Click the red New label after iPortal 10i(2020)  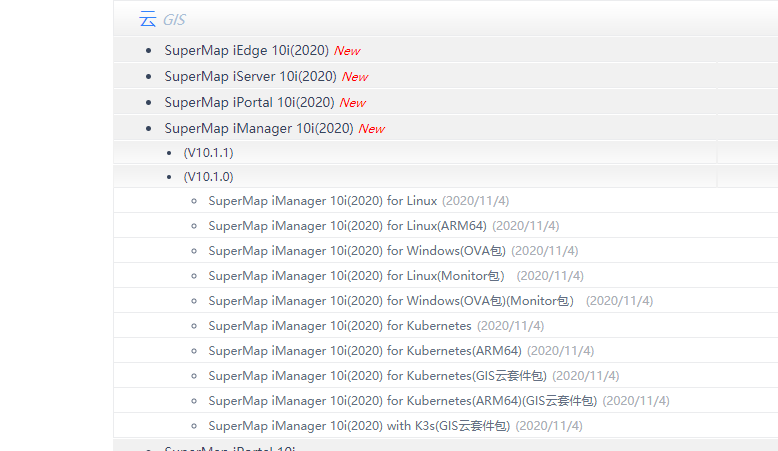tap(353, 103)
